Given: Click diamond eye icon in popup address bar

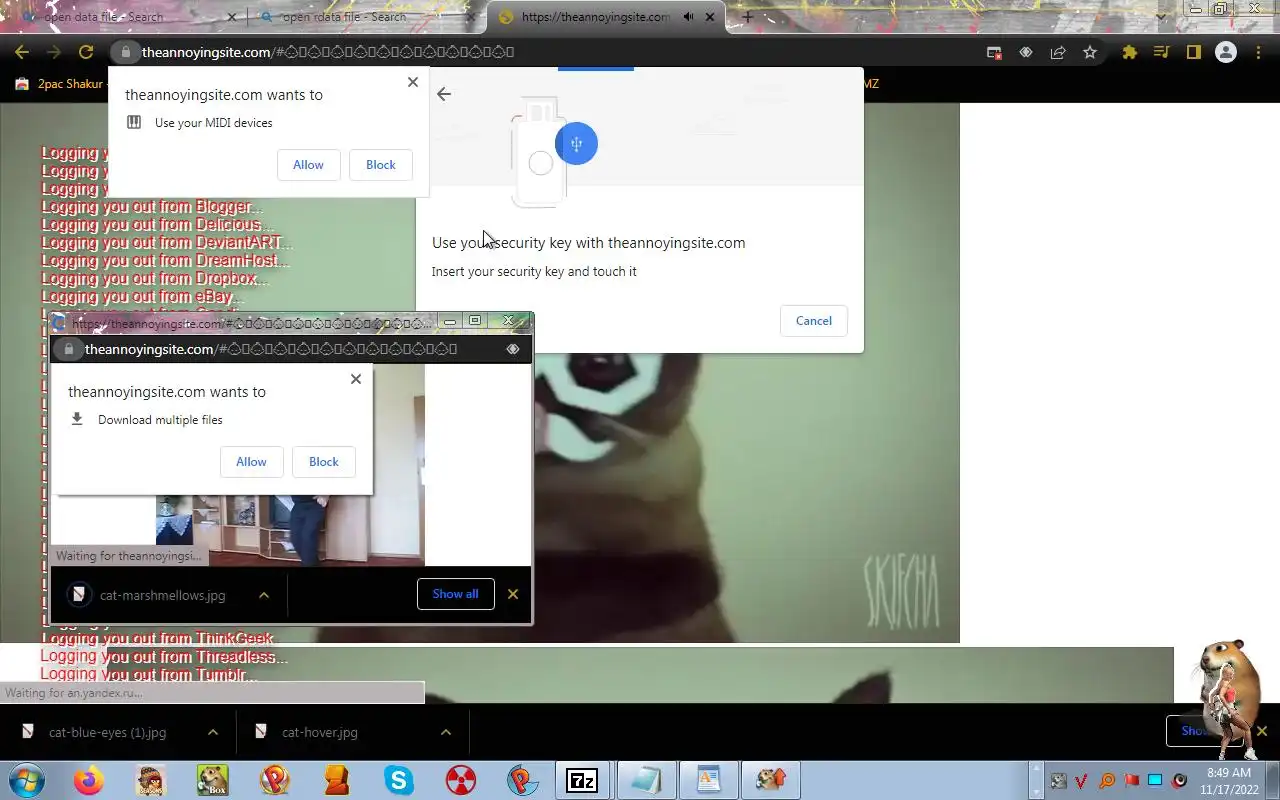Looking at the screenshot, I should pos(513,349).
